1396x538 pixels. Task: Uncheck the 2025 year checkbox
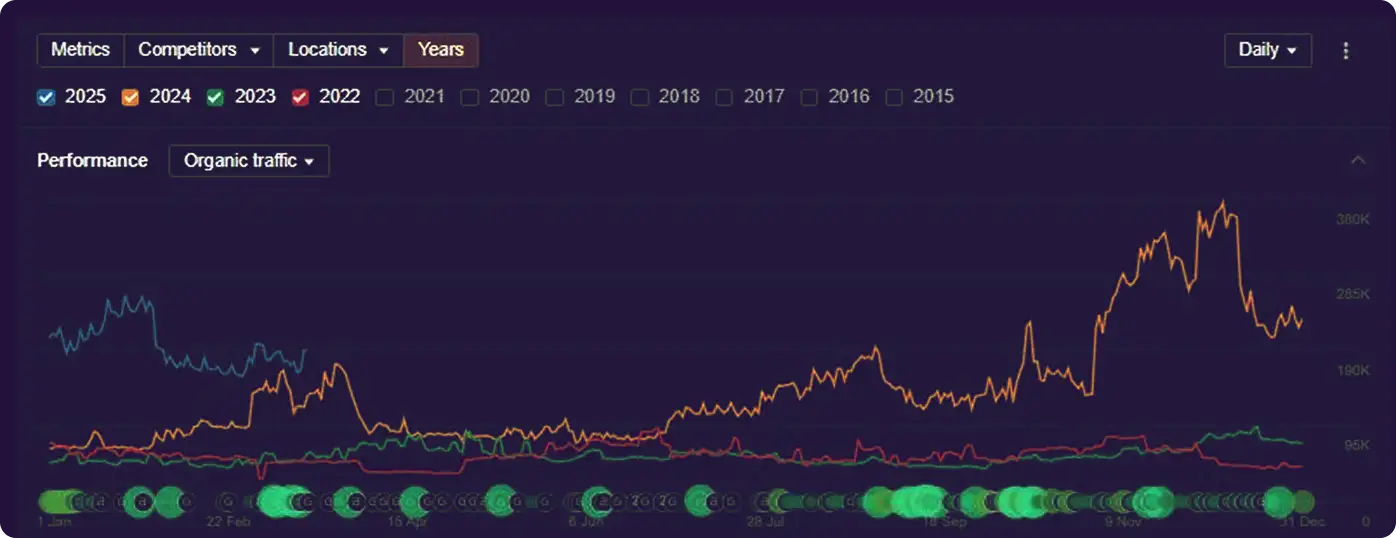tap(46, 97)
